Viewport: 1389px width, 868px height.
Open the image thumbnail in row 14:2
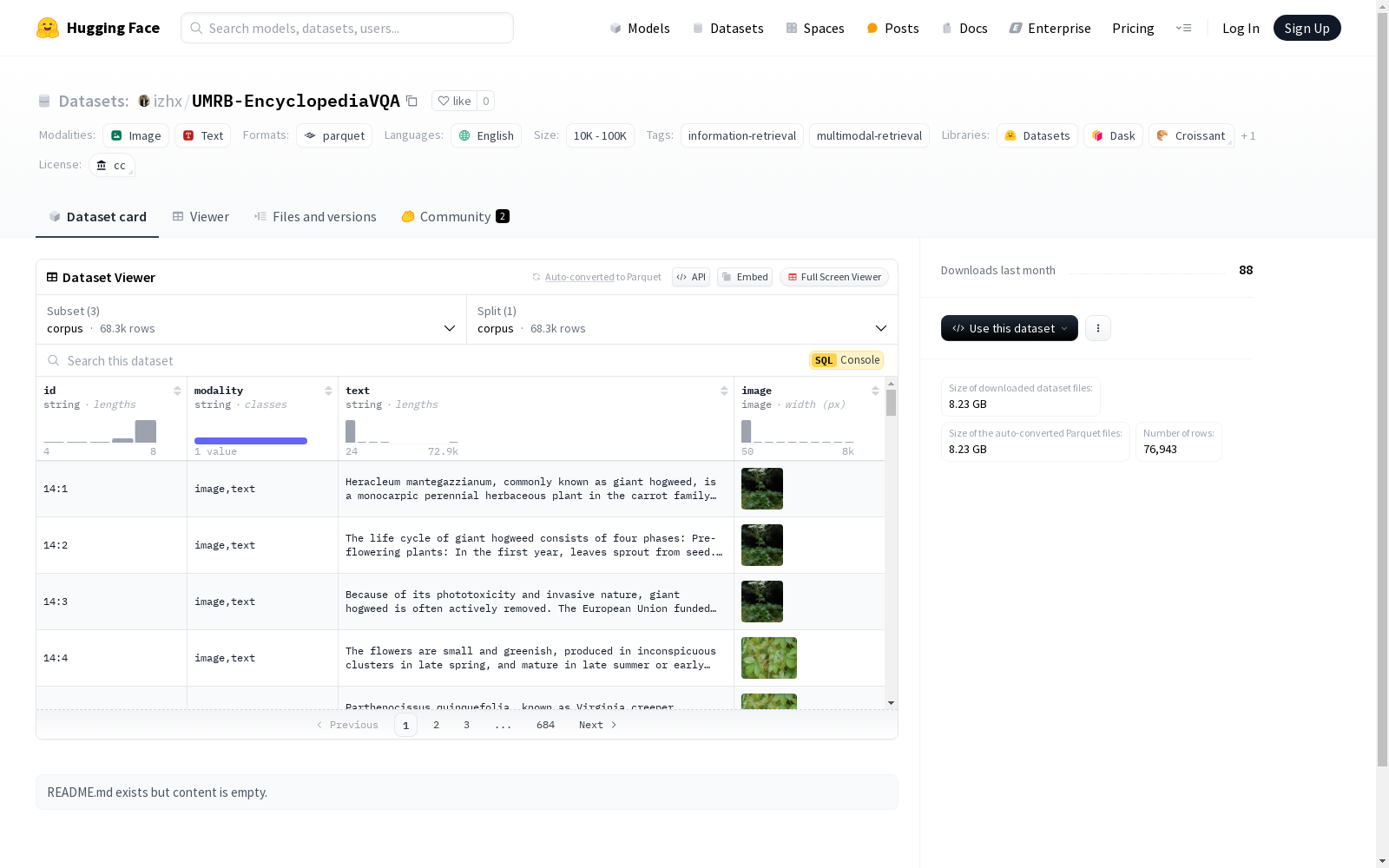coord(762,545)
